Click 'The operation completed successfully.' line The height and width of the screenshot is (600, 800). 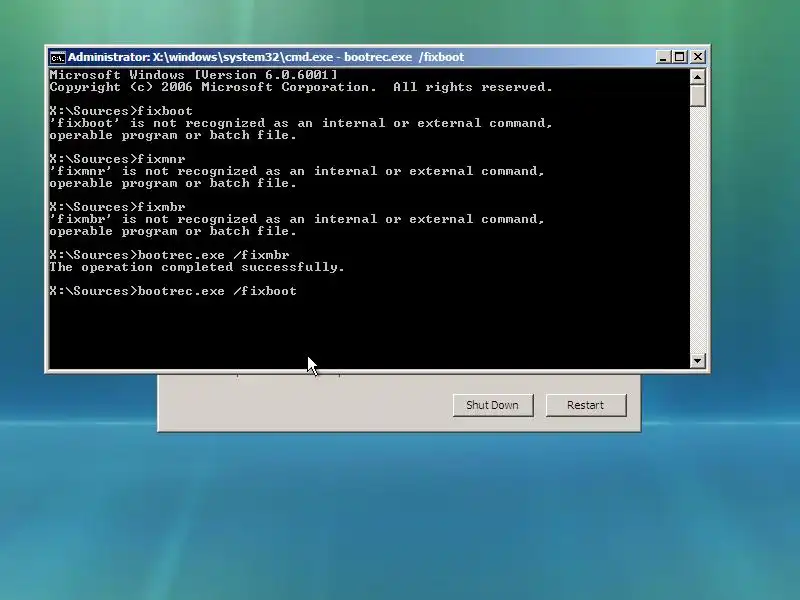197,267
